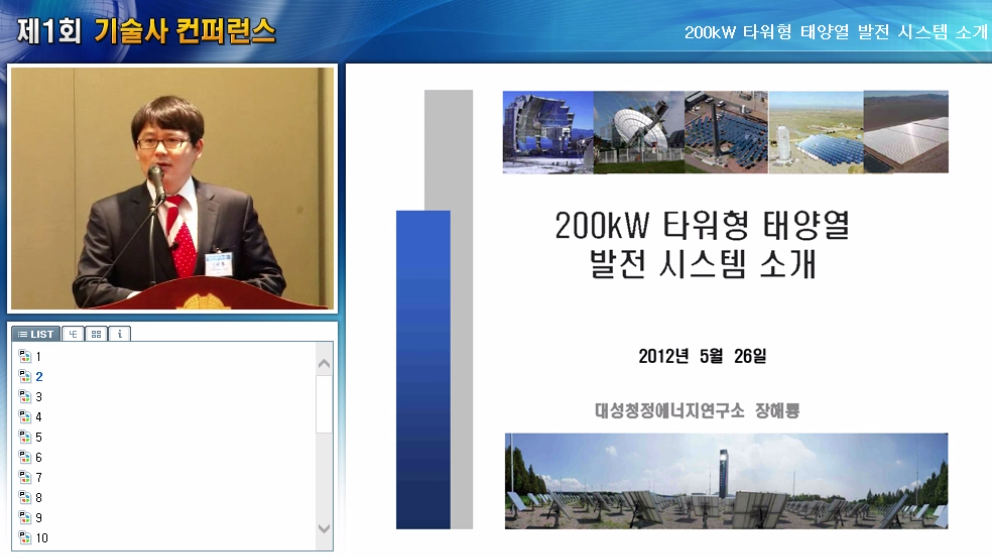The width and height of the screenshot is (992, 558).
Task: Go to slide 6 in the list
Action: (39, 458)
